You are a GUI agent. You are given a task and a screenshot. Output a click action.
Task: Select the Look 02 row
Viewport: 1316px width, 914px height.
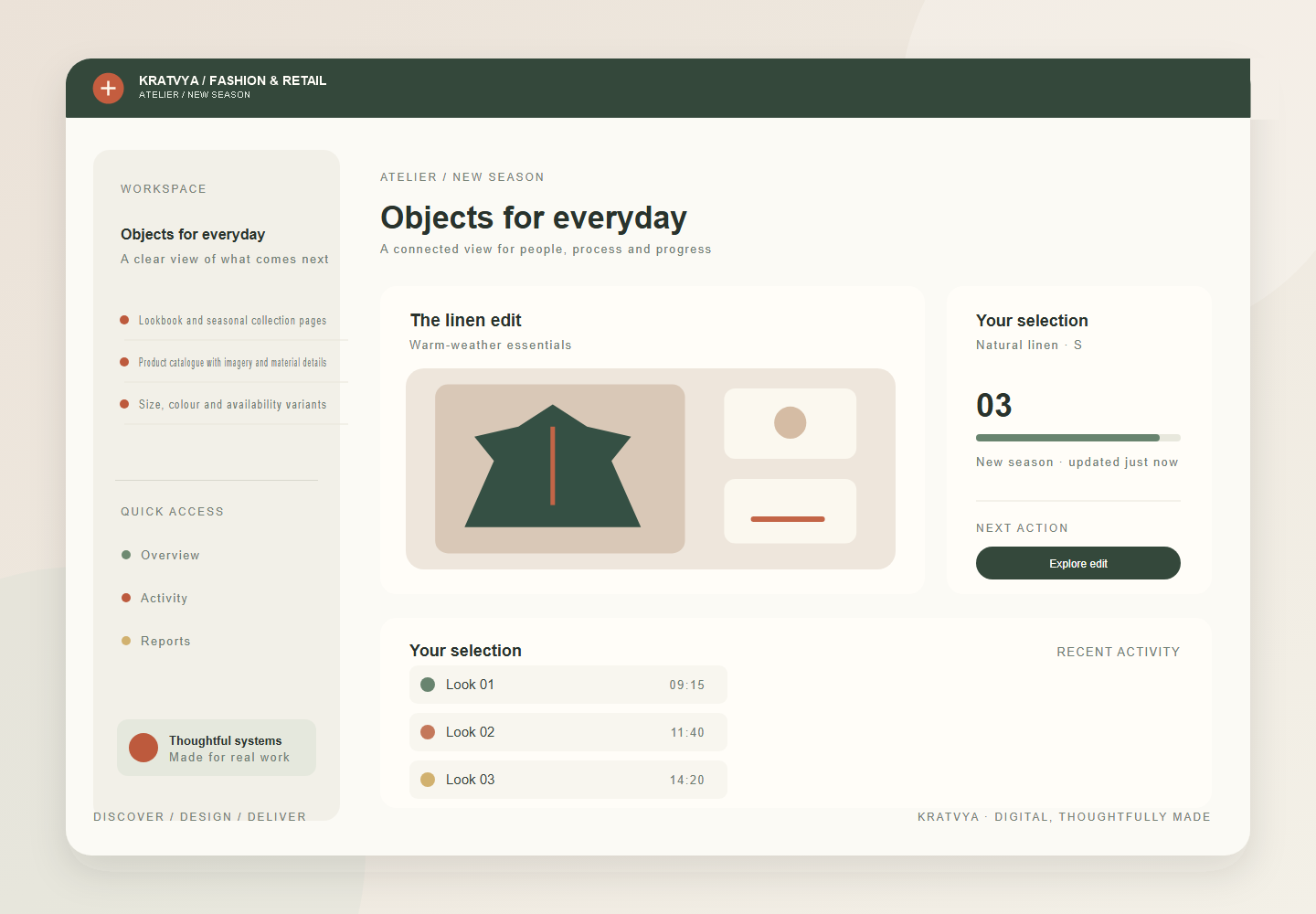(568, 732)
